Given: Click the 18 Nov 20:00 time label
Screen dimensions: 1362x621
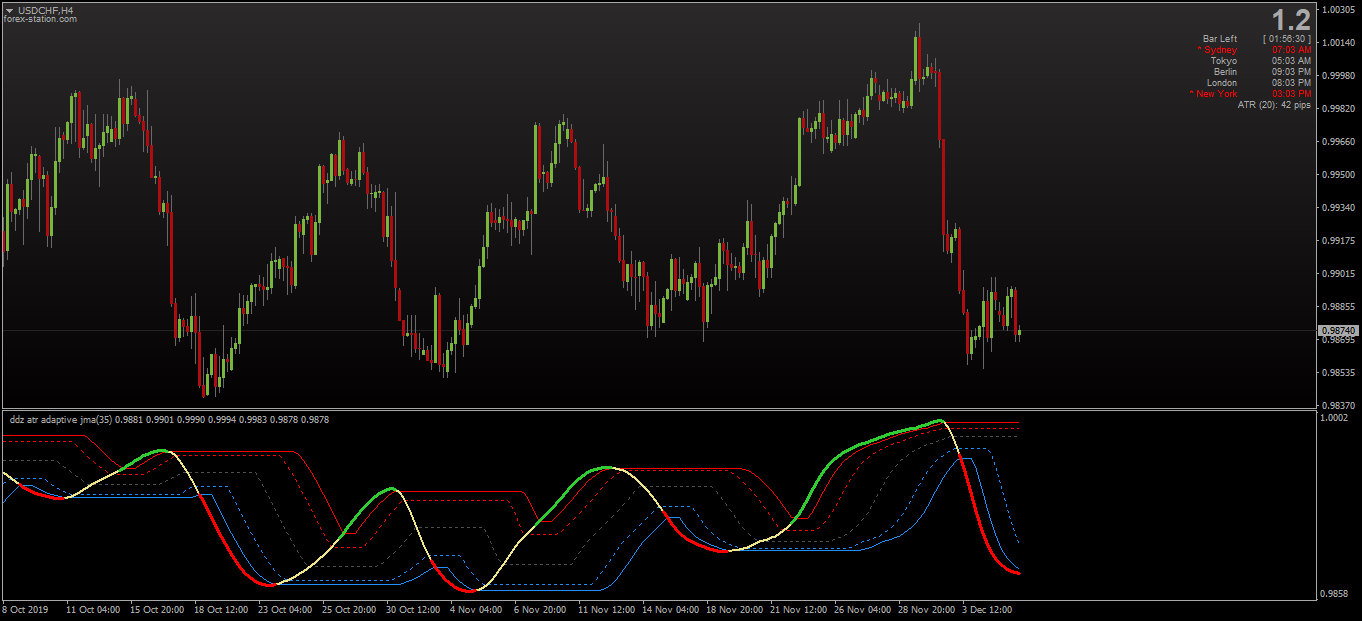Looking at the screenshot, I should (x=733, y=609).
